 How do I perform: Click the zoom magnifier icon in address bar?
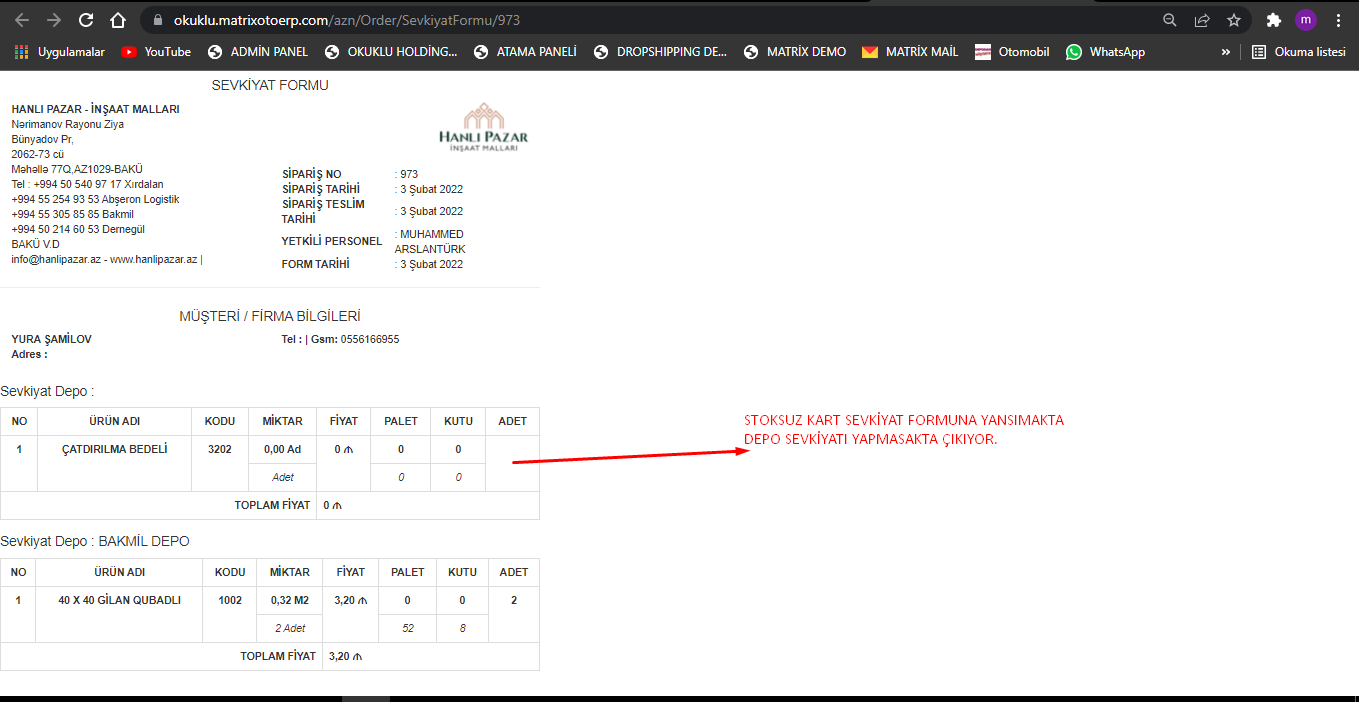[x=1170, y=20]
